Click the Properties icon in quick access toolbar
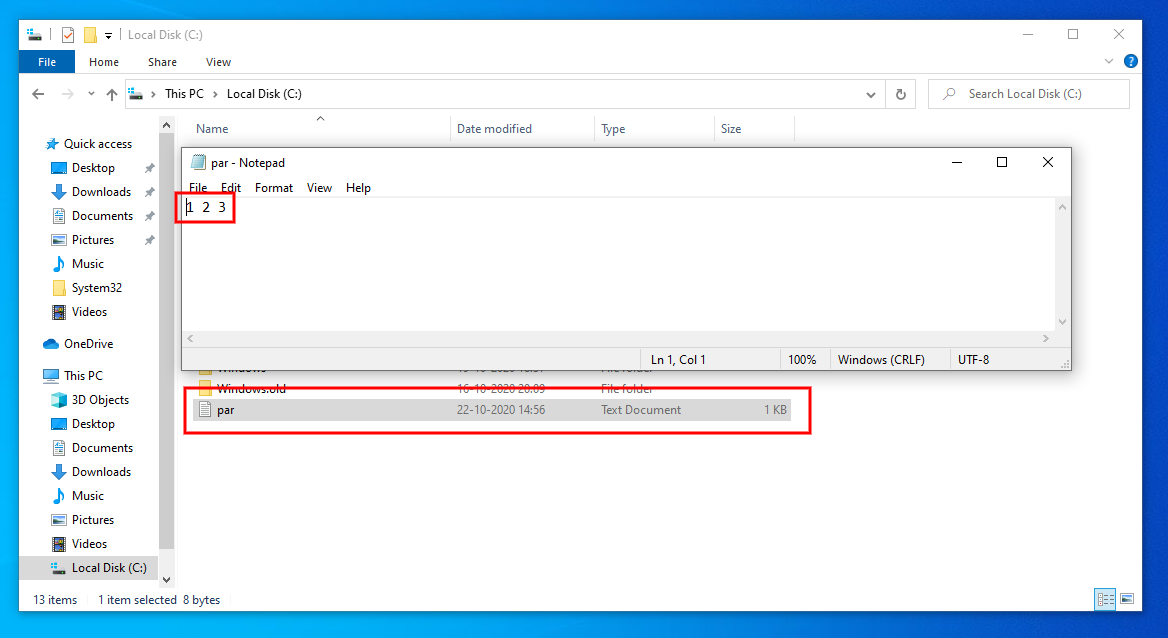Screen dimensions: 1168x638 click(68, 35)
